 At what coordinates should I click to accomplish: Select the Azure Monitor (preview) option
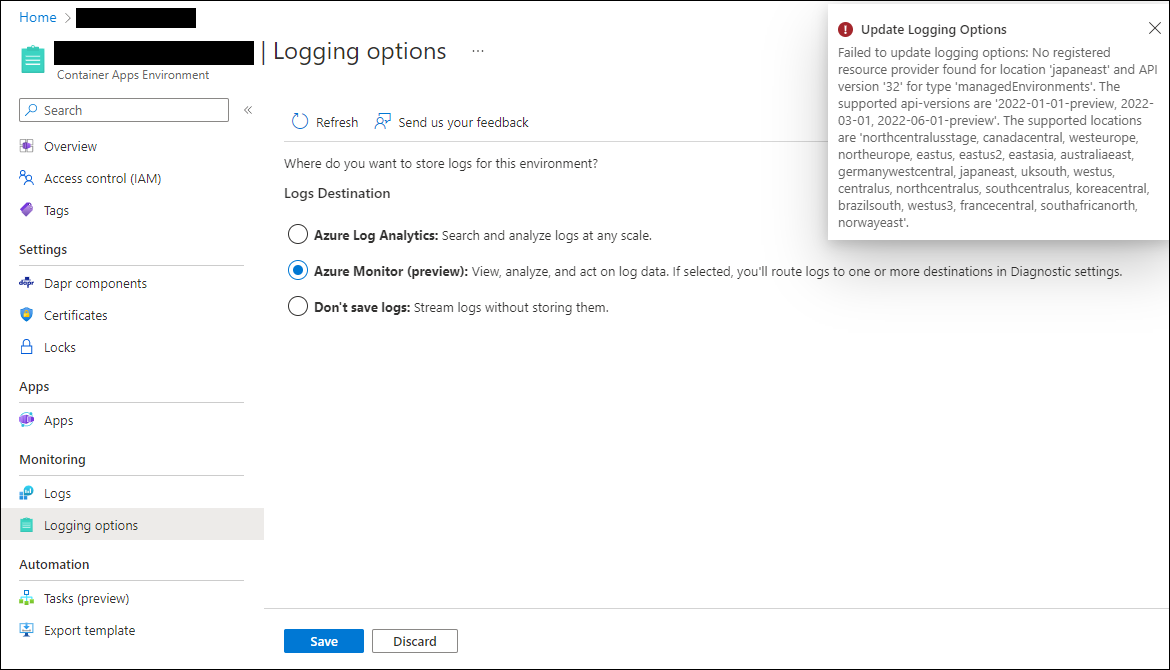(x=297, y=270)
